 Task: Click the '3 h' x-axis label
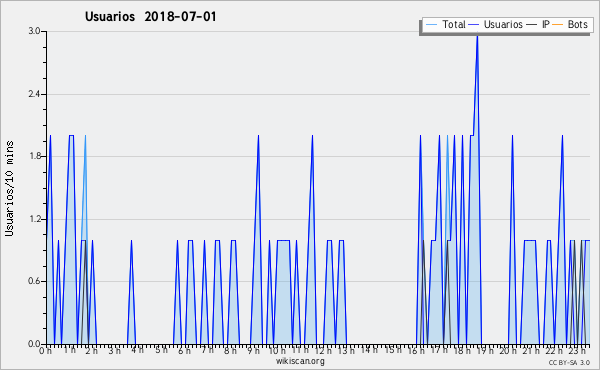pos(114,350)
